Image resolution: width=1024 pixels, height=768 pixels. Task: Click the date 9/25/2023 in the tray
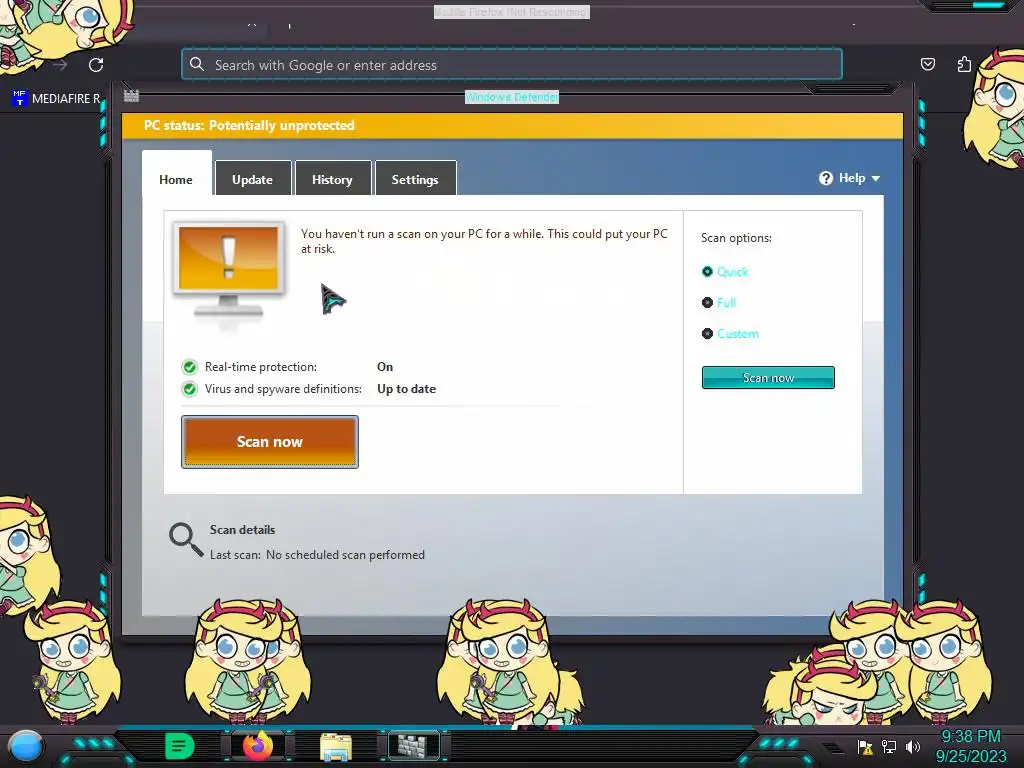(x=971, y=756)
